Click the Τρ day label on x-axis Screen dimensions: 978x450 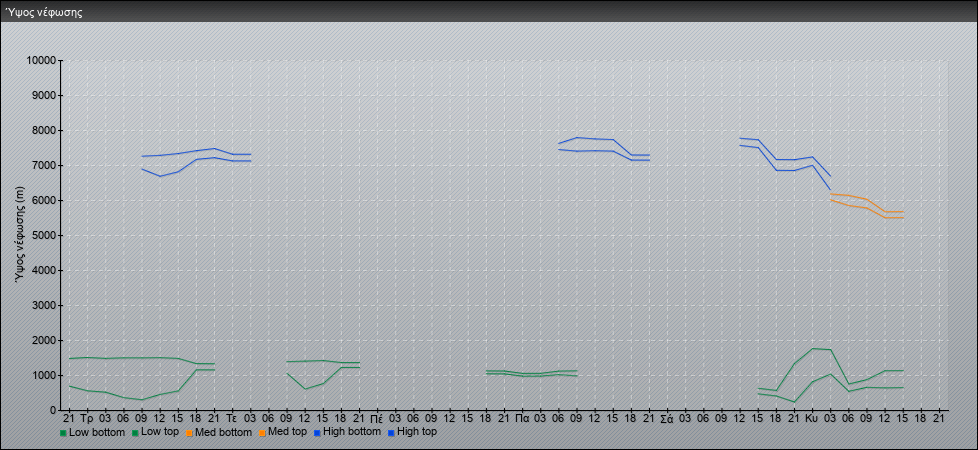pos(87,418)
